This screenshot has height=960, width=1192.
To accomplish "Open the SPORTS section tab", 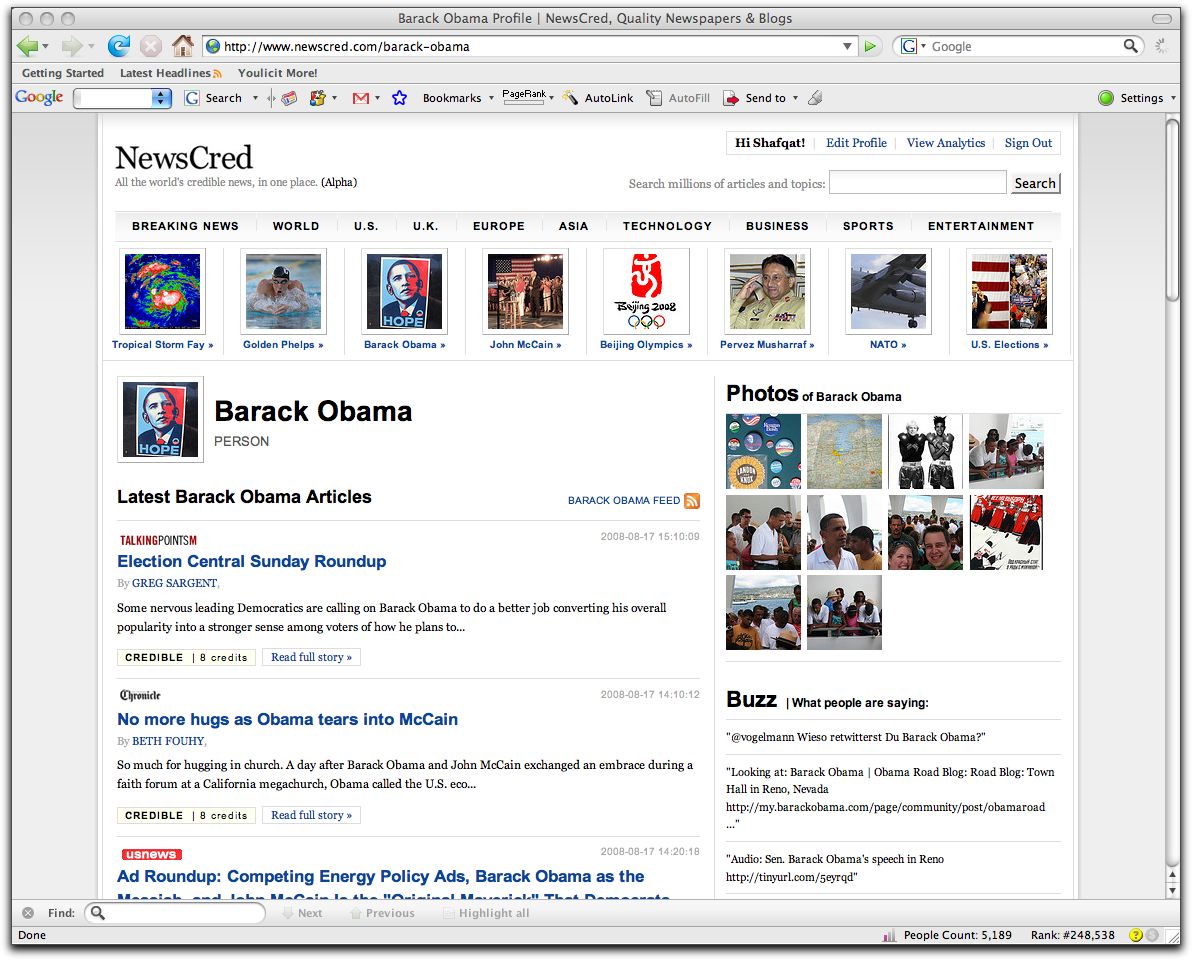I will pyautogui.click(x=868, y=226).
